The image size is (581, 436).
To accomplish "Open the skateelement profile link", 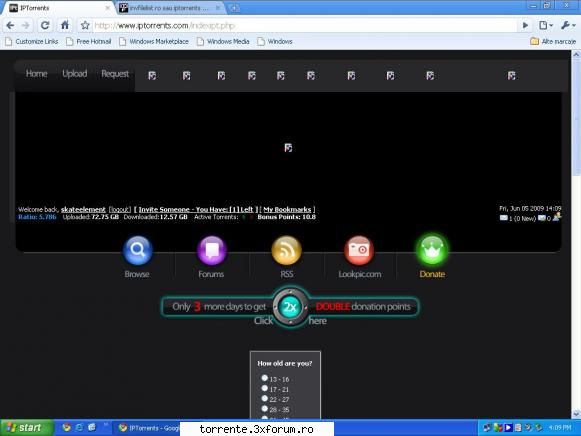I will 83,210.
